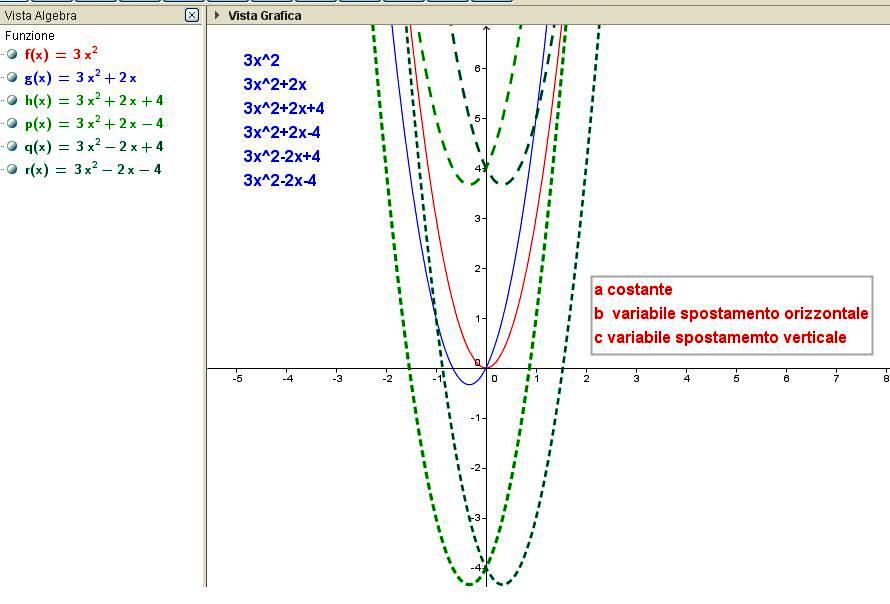This screenshot has width=890, height=604.
Task: Select the blue text label 3x^2+2x
Action: (275, 84)
